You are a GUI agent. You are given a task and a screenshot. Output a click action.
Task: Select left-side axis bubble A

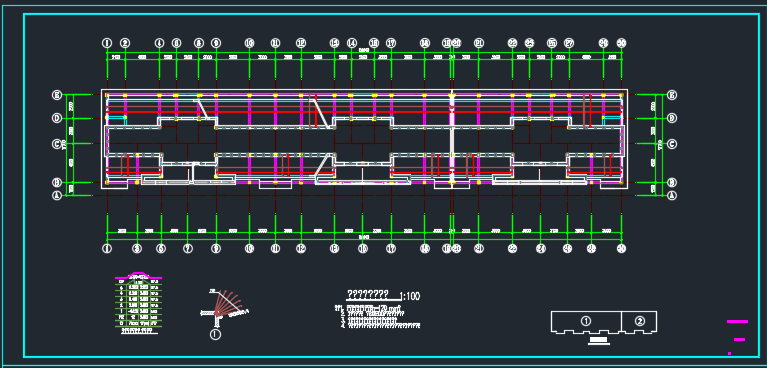(x=57, y=195)
